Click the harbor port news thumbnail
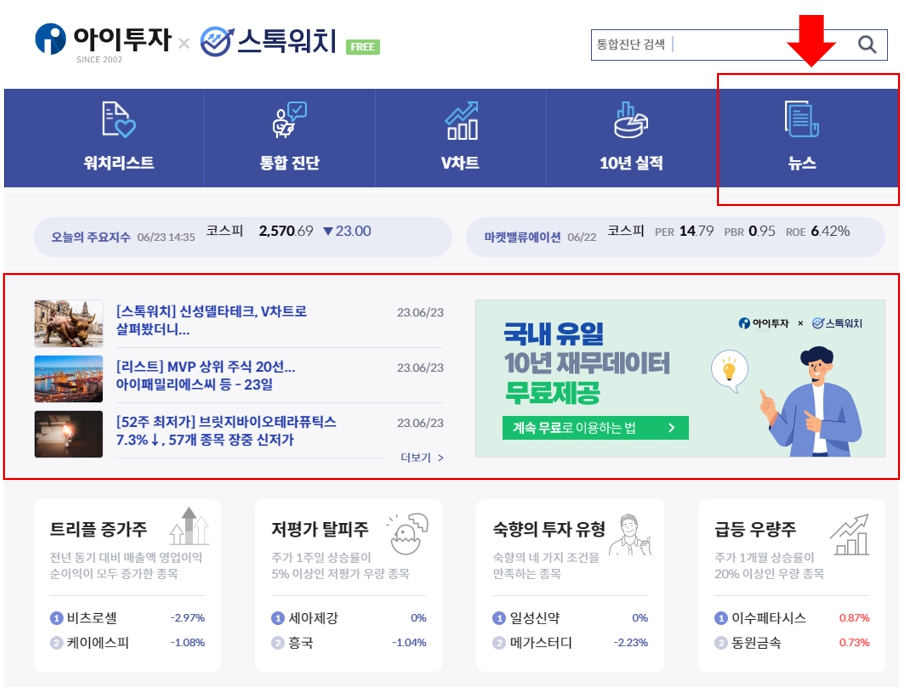 69,379
